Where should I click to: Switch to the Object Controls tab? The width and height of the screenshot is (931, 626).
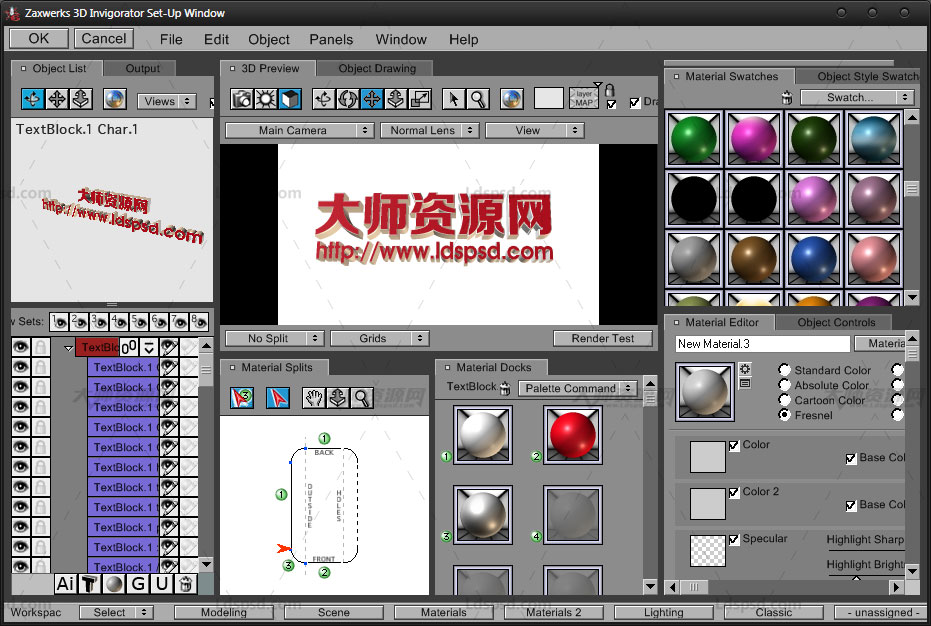[x=836, y=323]
